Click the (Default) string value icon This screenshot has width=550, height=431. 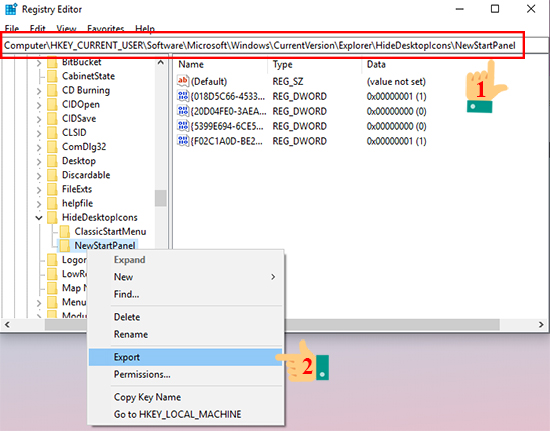[x=183, y=81]
